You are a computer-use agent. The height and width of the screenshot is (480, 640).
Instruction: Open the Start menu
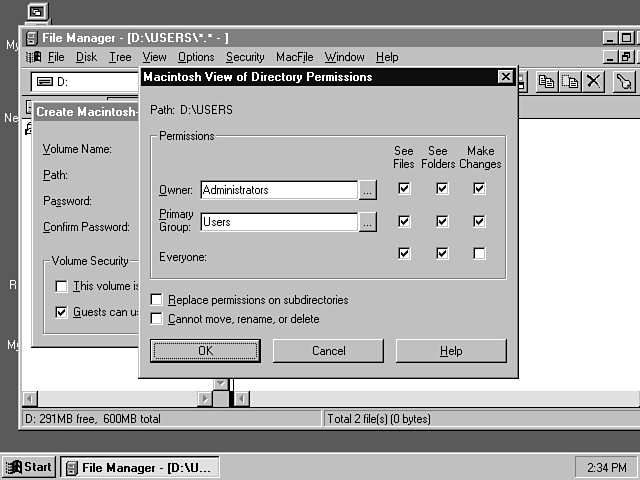coord(29,467)
